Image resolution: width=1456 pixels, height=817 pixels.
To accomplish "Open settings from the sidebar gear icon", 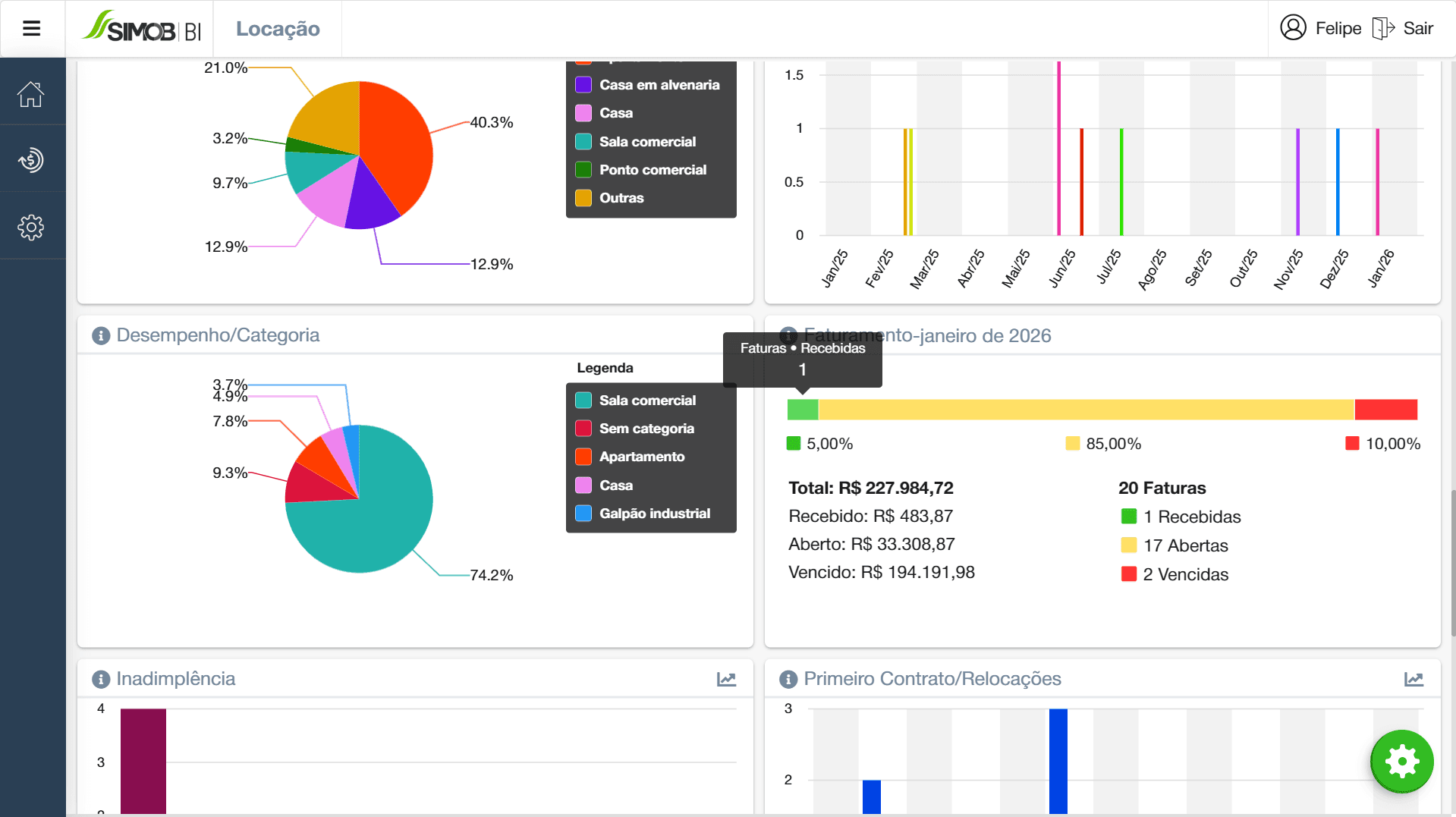I will (x=32, y=227).
